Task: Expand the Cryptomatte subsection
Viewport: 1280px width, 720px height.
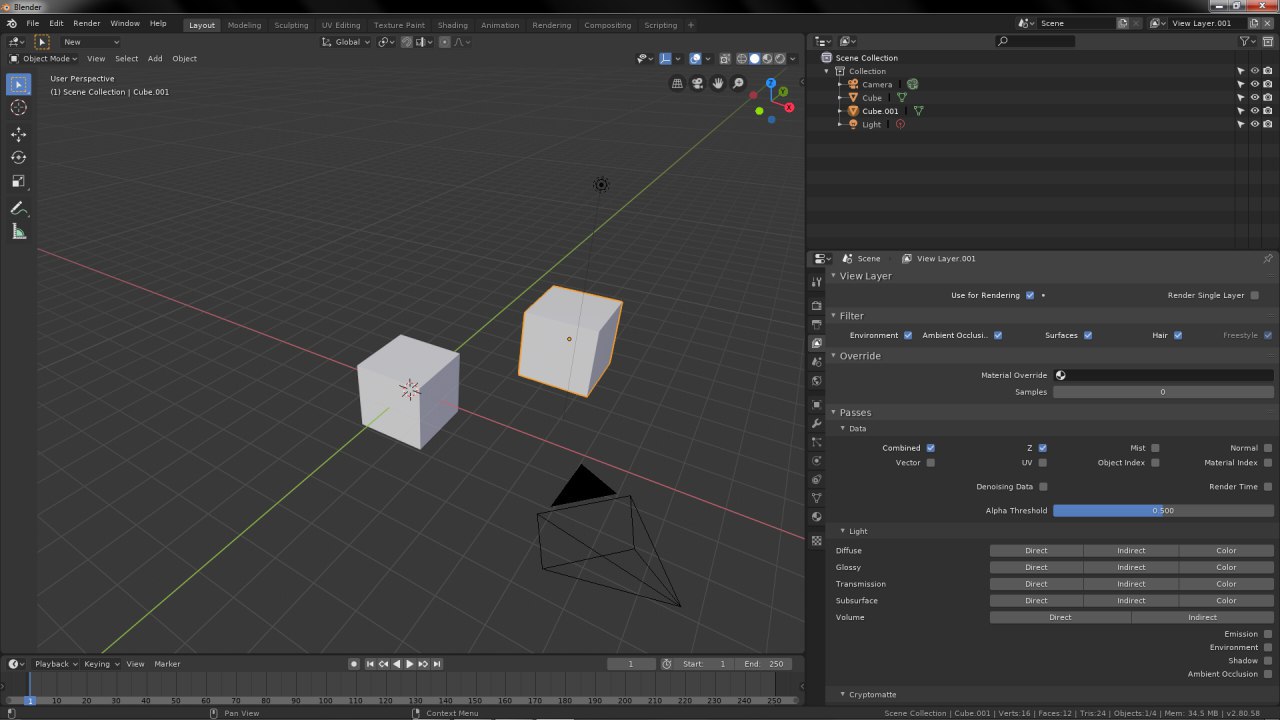Action: 867,694
